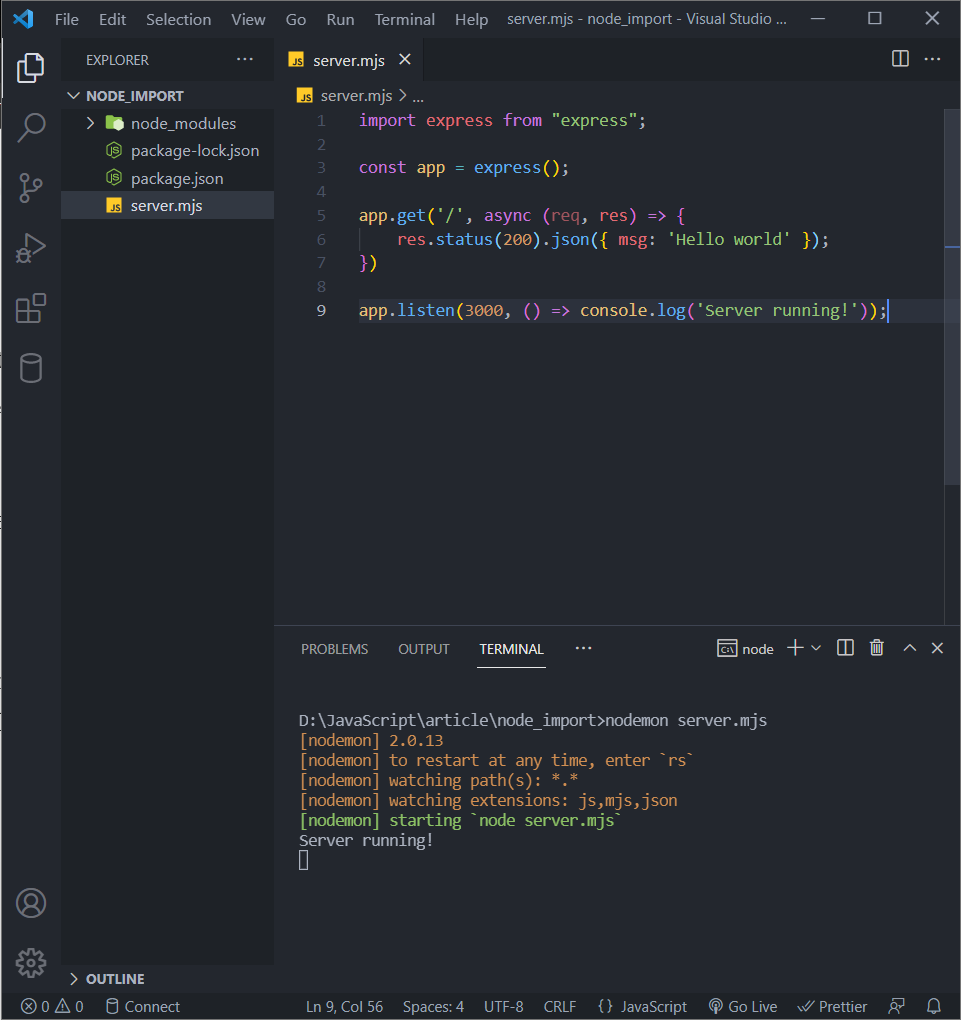The height and width of the screenshot is (1020, 961).
Task: Open the Manage settings gear
Action: click(x=30, y=962)
